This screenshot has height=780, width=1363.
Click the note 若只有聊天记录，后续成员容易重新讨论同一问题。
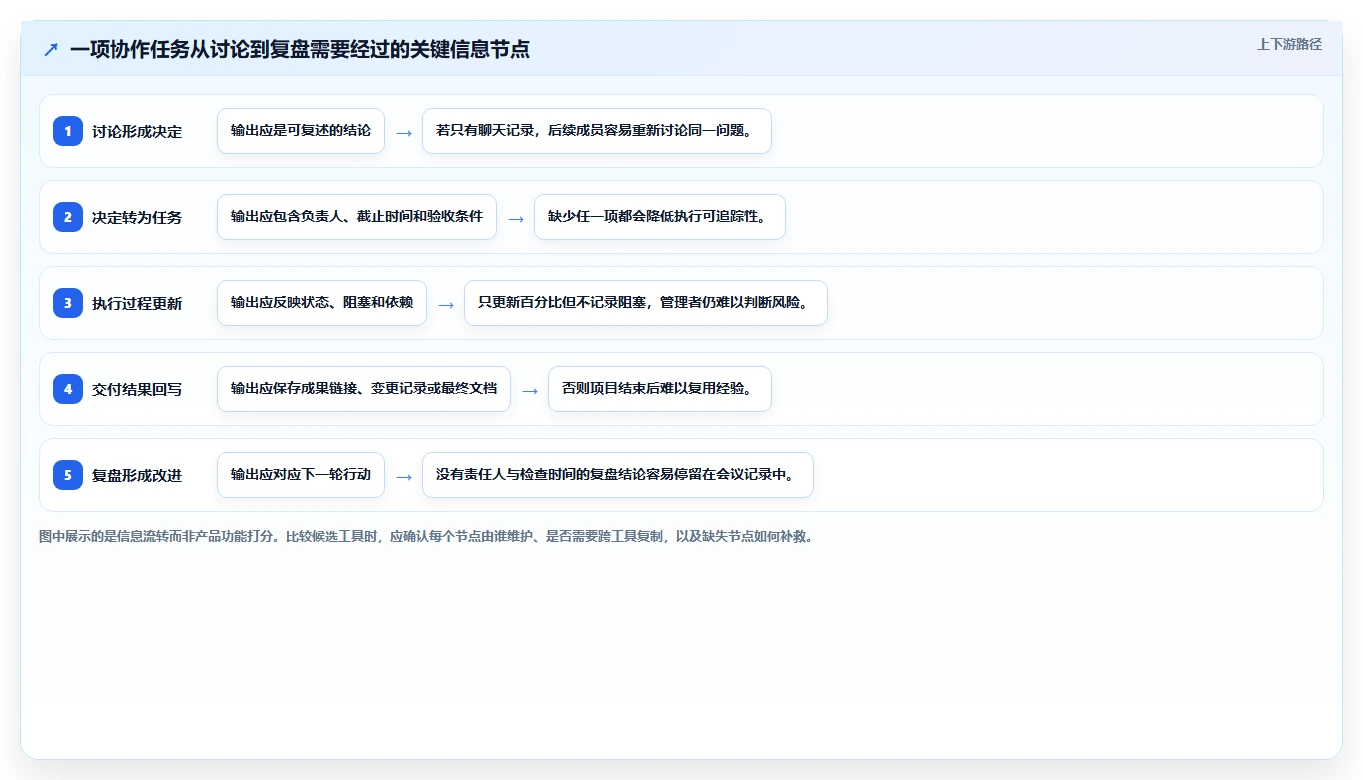coord(597,131)
